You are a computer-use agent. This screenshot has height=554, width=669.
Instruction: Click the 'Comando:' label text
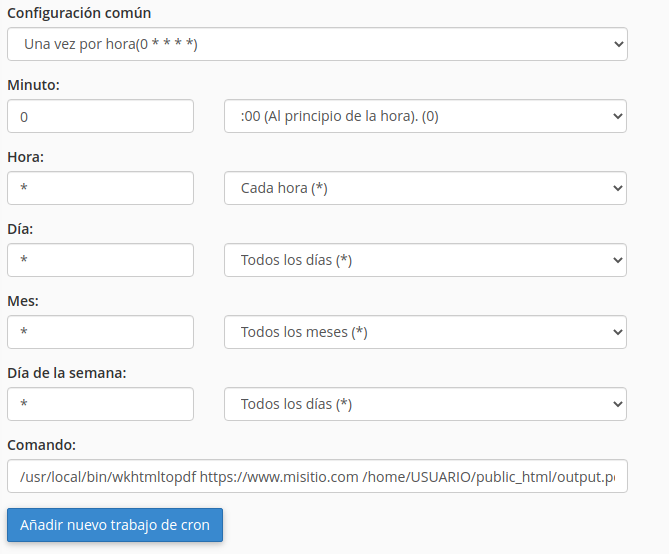[x=41, y=445]
